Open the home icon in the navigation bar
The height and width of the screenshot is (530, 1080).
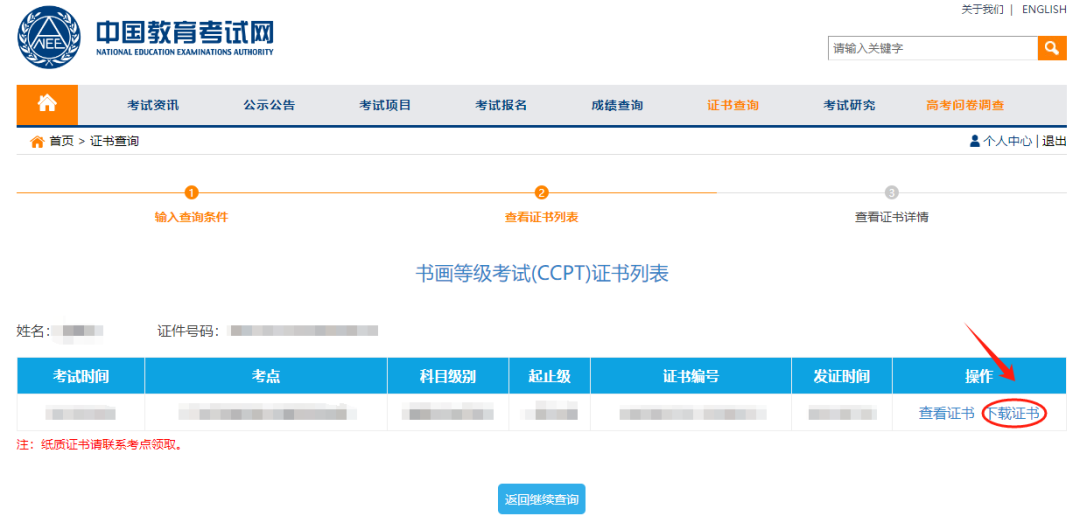[x=47, y=104]
